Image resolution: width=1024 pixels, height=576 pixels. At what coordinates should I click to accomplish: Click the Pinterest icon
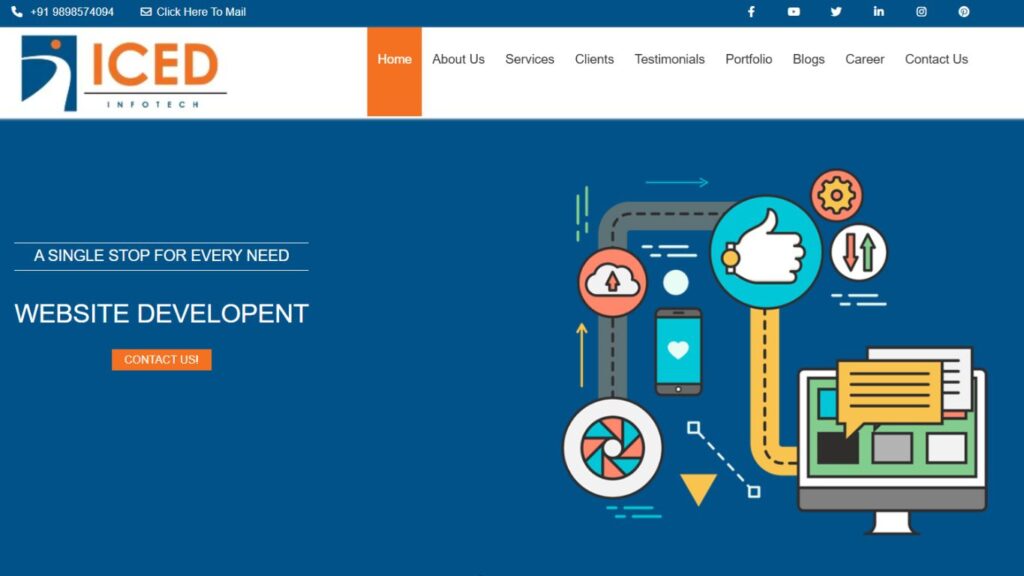(x=964, y=12)
